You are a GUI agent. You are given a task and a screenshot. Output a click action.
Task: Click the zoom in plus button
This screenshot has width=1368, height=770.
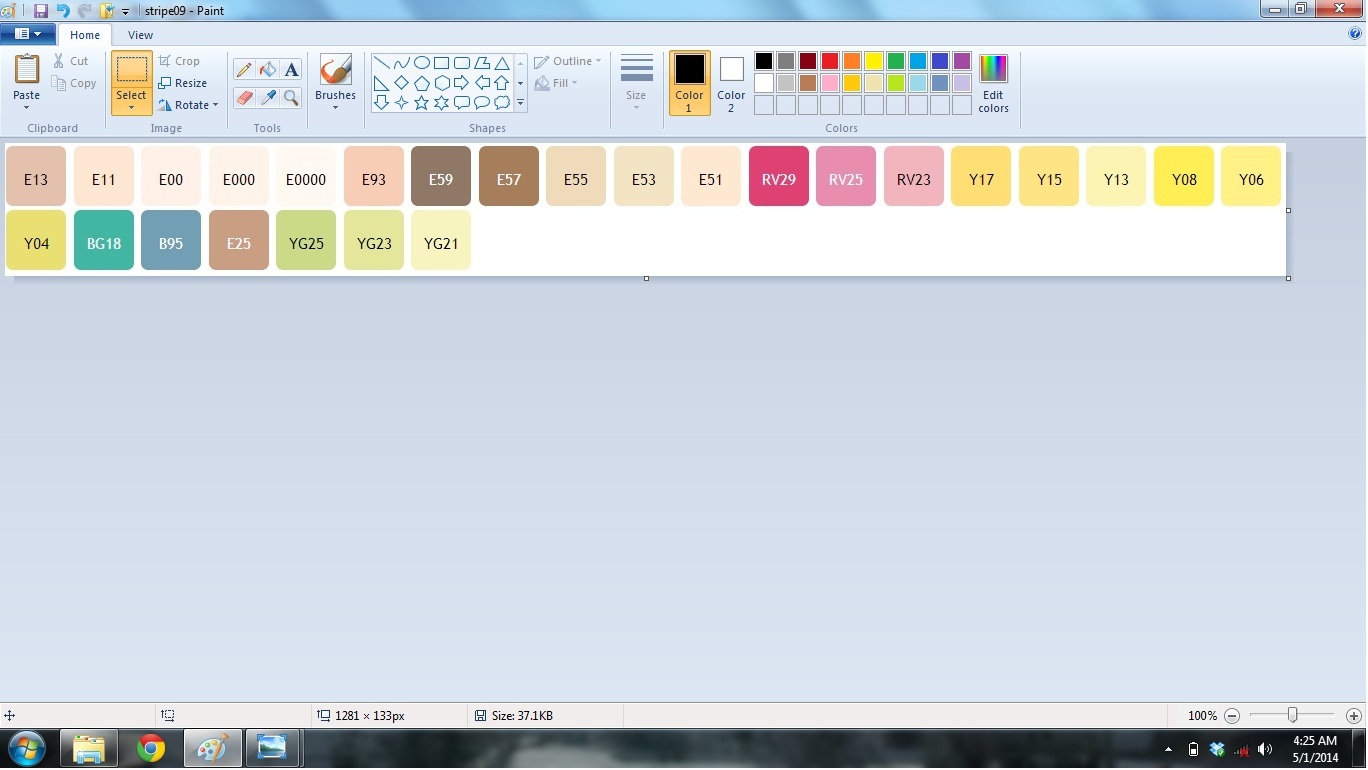(1353, 716)
